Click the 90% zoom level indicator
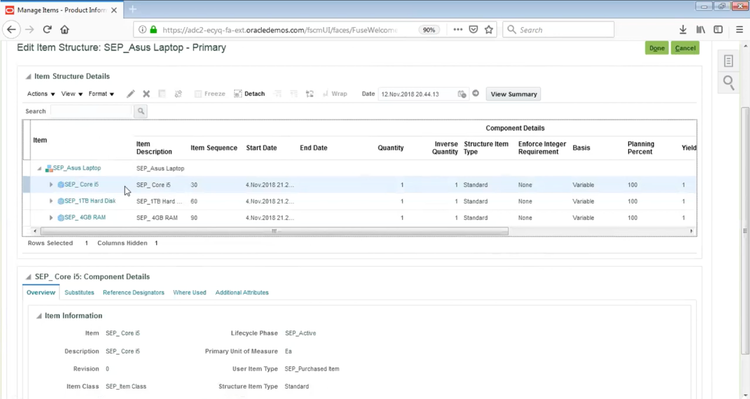This screenshot has width=750, height=399. coord(429,30)
